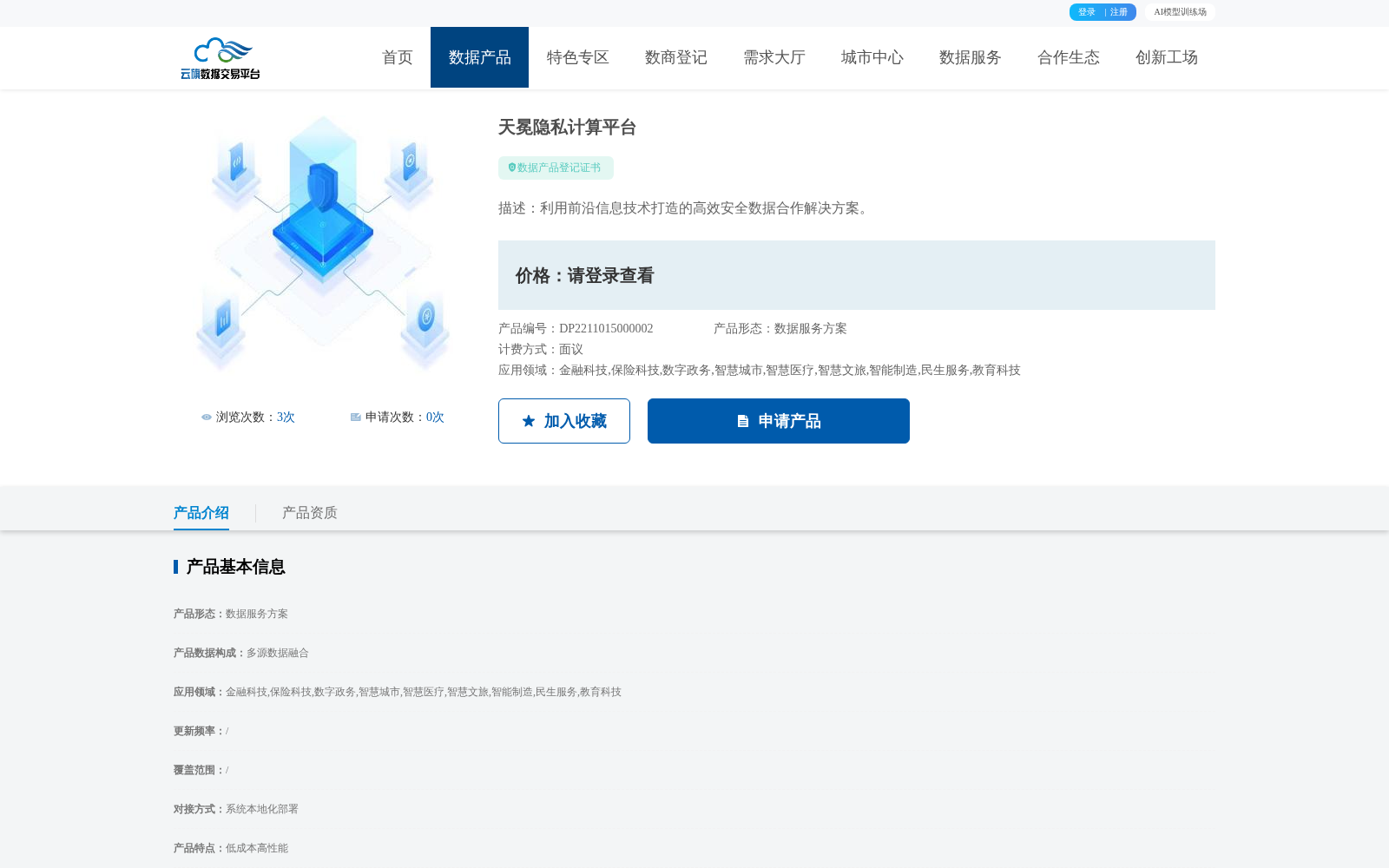
Task: Click the 加入收藏 button
Action: (564, 421)
